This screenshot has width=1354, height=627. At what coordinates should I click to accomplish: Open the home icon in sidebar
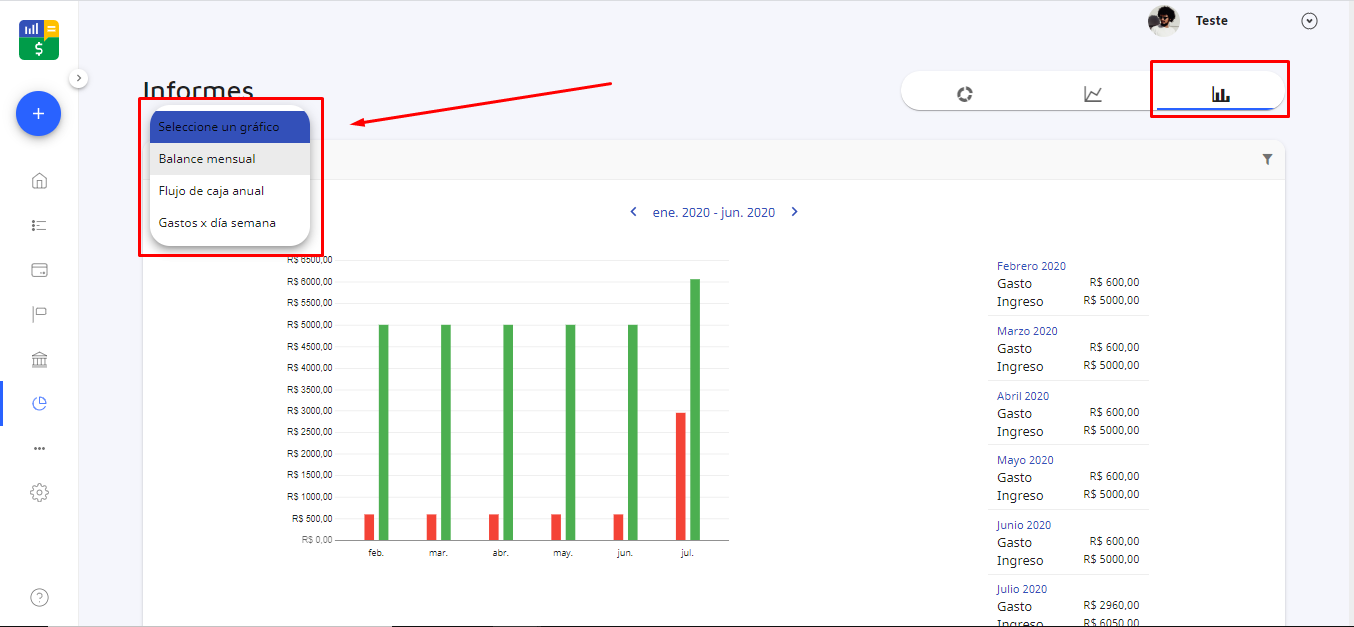pos(39,181)
